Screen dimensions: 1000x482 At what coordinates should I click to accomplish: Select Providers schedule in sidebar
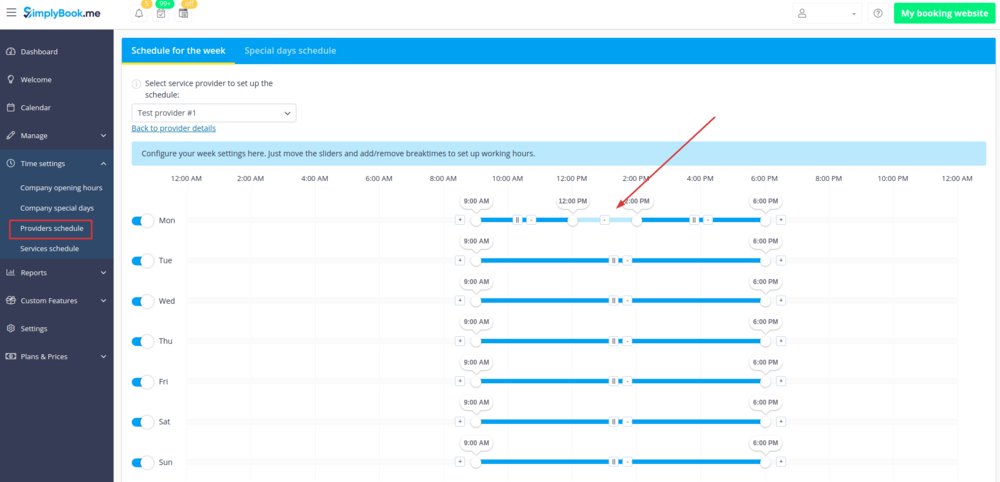pos(52,229)
